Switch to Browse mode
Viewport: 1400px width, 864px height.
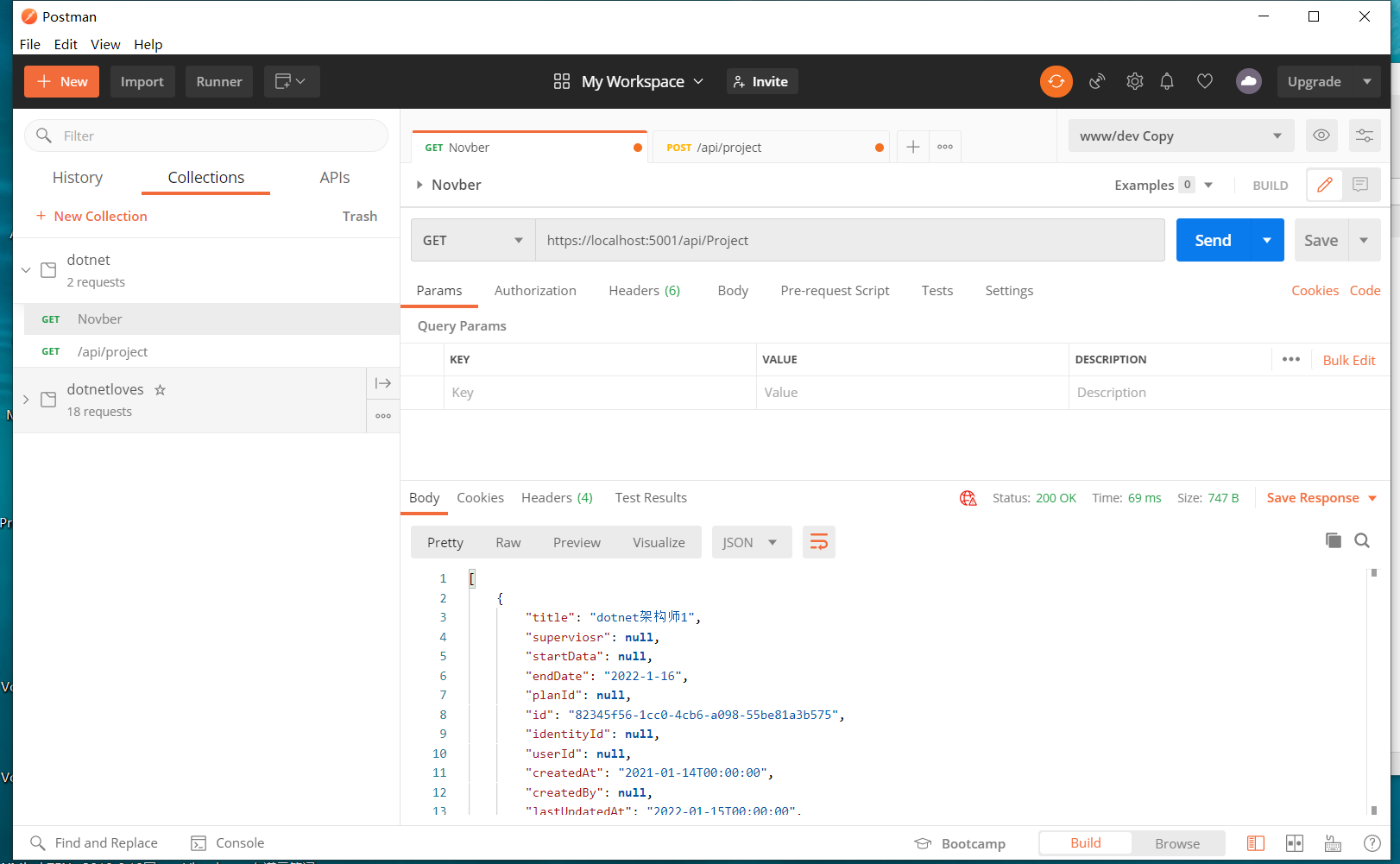[x=1177, y=843]
